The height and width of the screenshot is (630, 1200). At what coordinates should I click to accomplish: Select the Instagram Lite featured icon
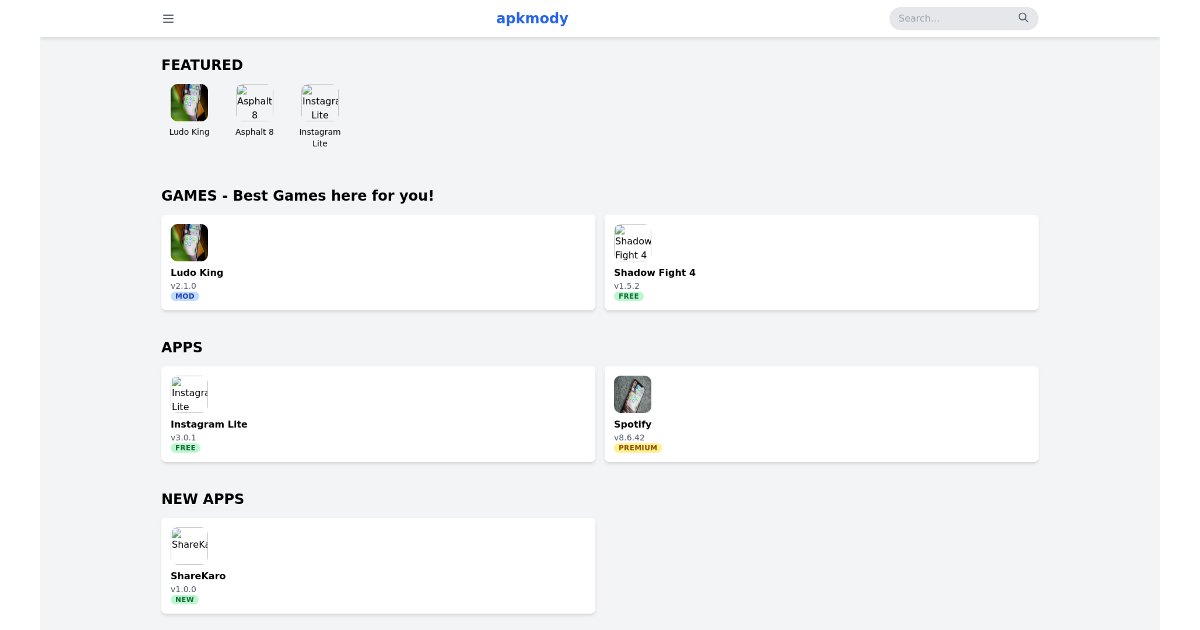(319, 101)
